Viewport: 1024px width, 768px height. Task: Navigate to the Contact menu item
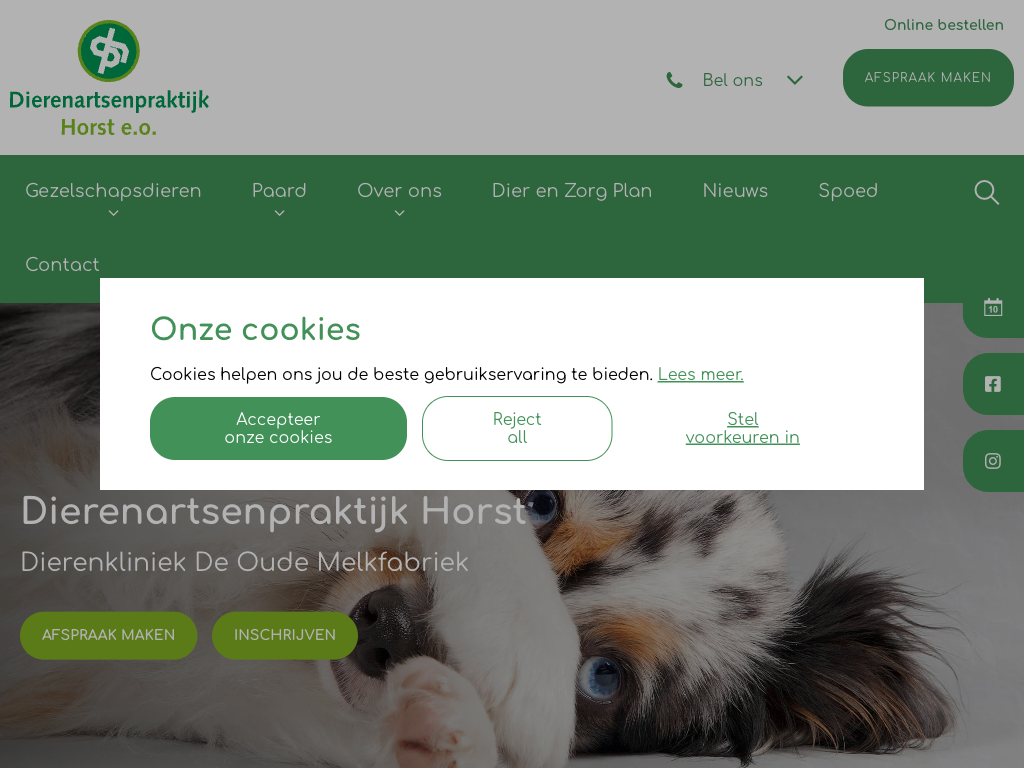(x=62, y=264)
